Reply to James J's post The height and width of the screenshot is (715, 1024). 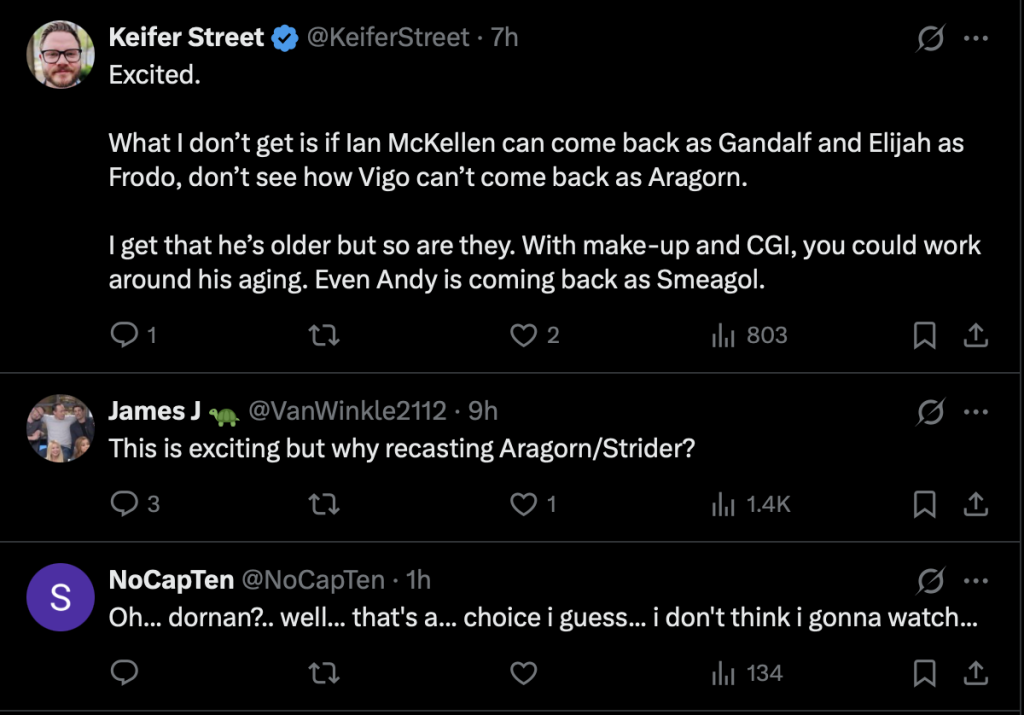point(124,505)
